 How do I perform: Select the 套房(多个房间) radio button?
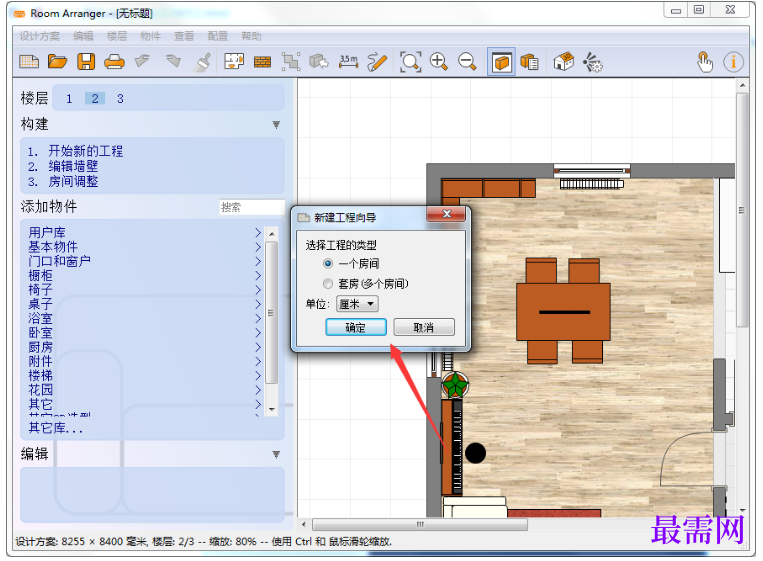pos(328,283)
